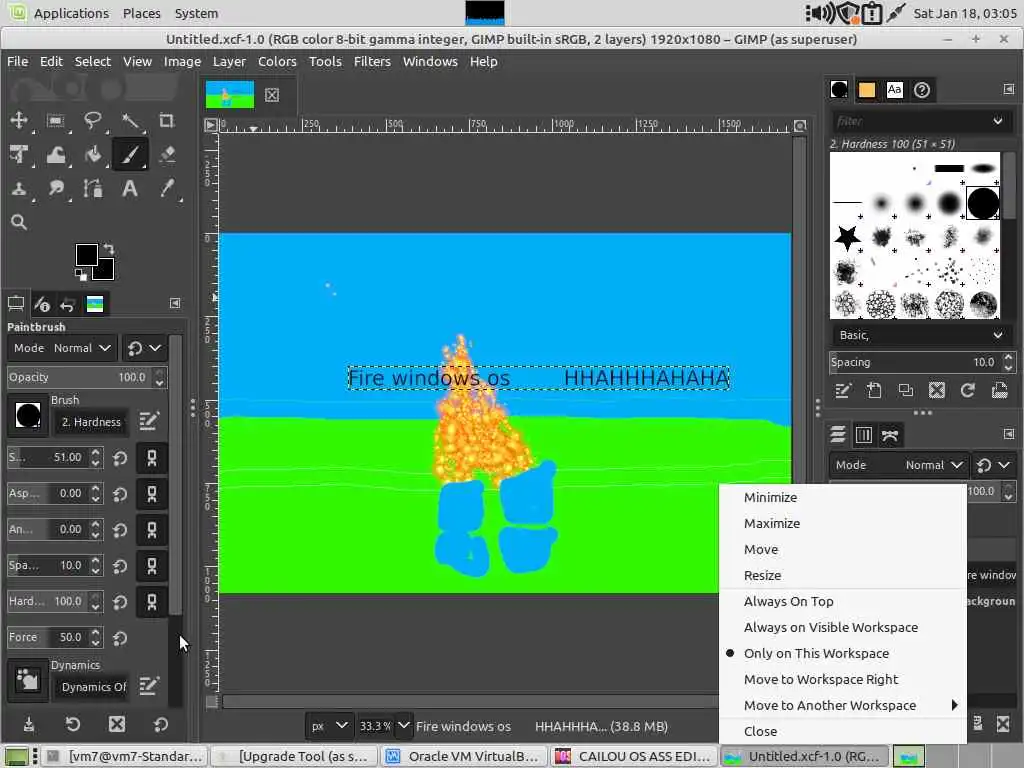Screen dimensions: 1024x768
Task: Open the Colors menu
Action: [277, 61]
